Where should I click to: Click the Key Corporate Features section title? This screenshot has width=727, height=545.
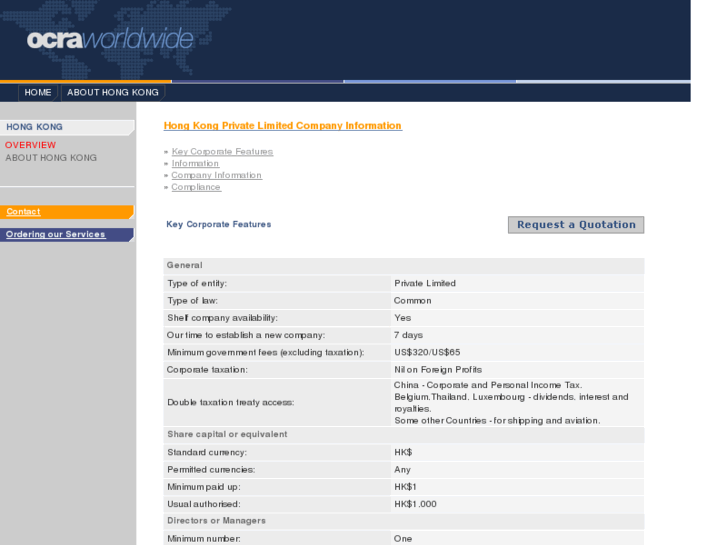[218, 224]
